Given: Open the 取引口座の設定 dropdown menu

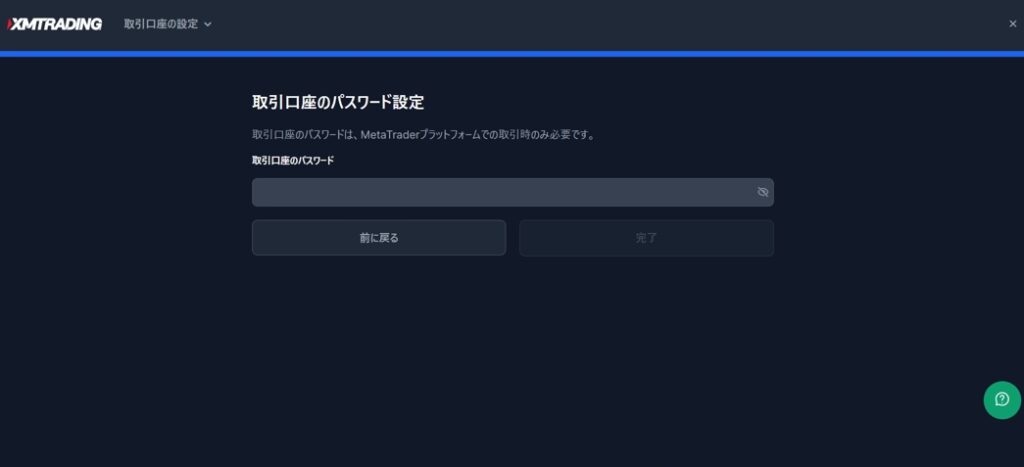Looking at the screenshot, I should (x=168, y=24).
